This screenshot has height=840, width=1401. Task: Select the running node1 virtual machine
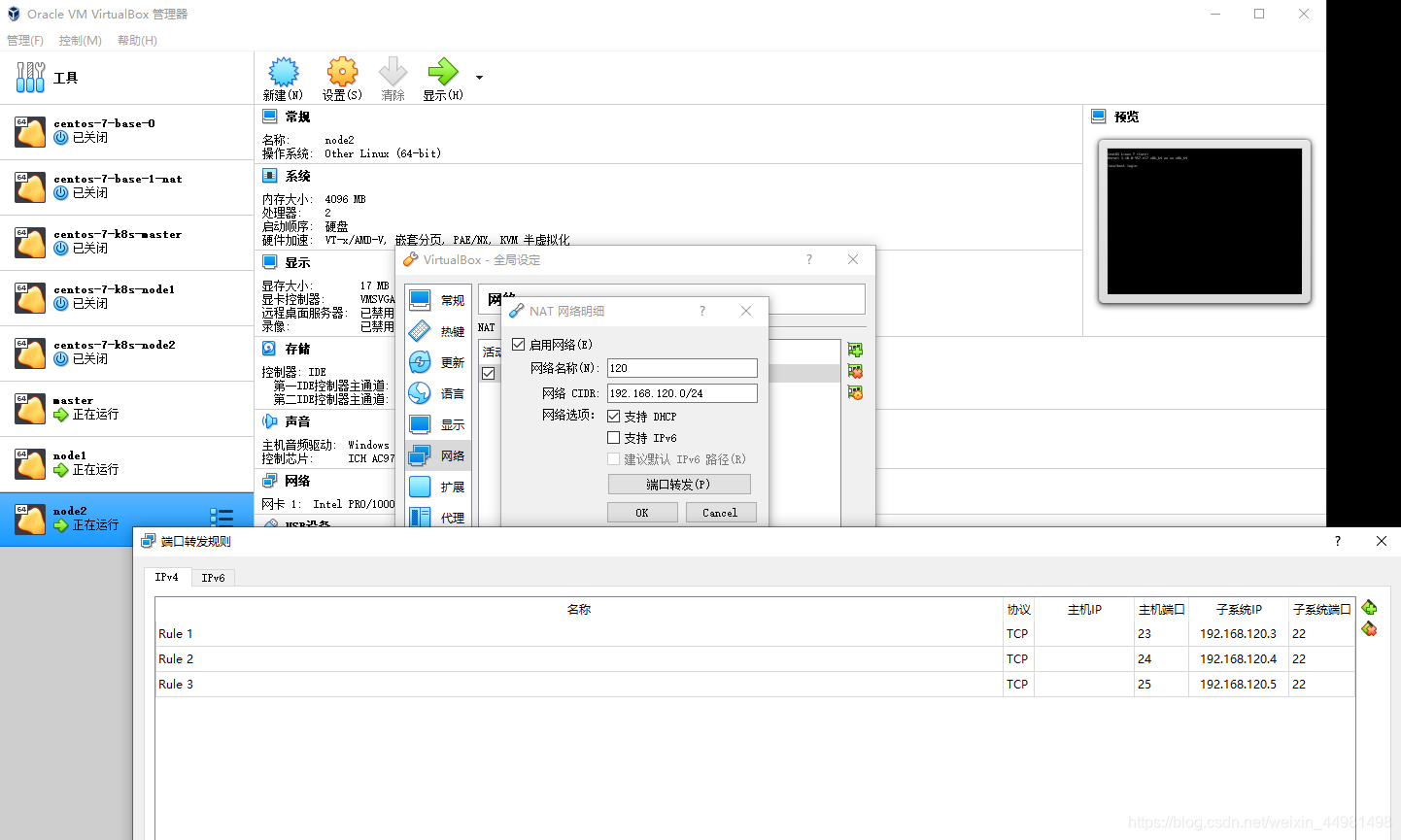[126, 464]
